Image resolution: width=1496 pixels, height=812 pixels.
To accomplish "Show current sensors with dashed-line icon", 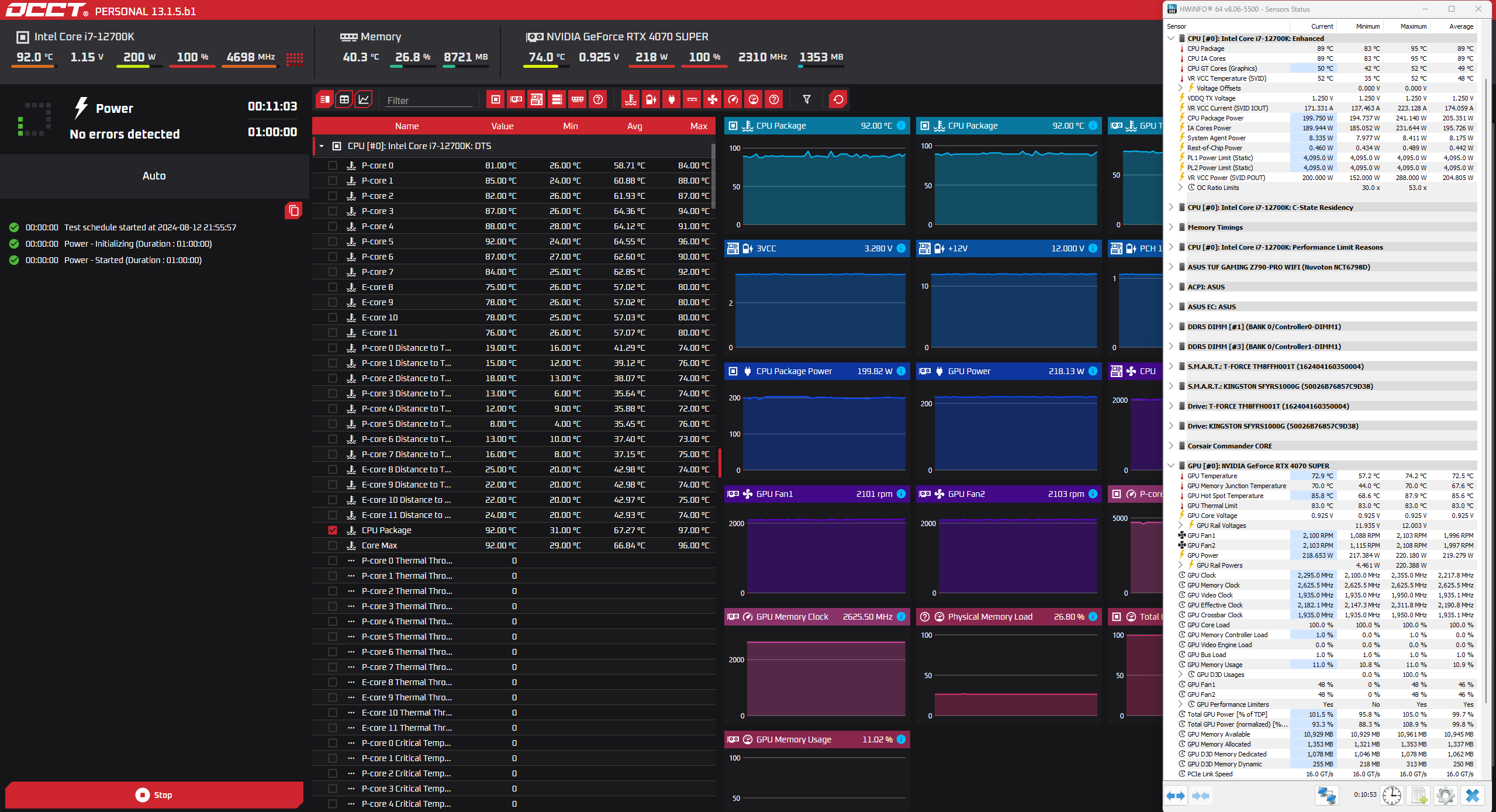I will click(x=692, y=99).
